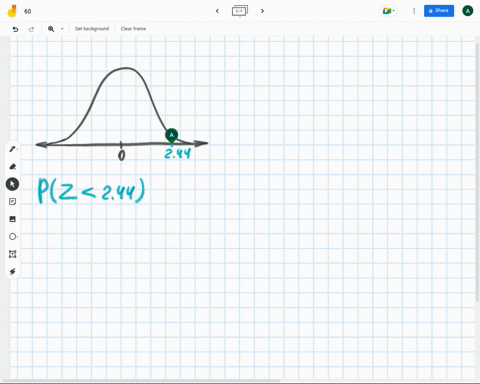This screenshot has height=384, width=480.
Task: Select the handwritten P(Z<2.44) text
Action: tap(91, 191)
